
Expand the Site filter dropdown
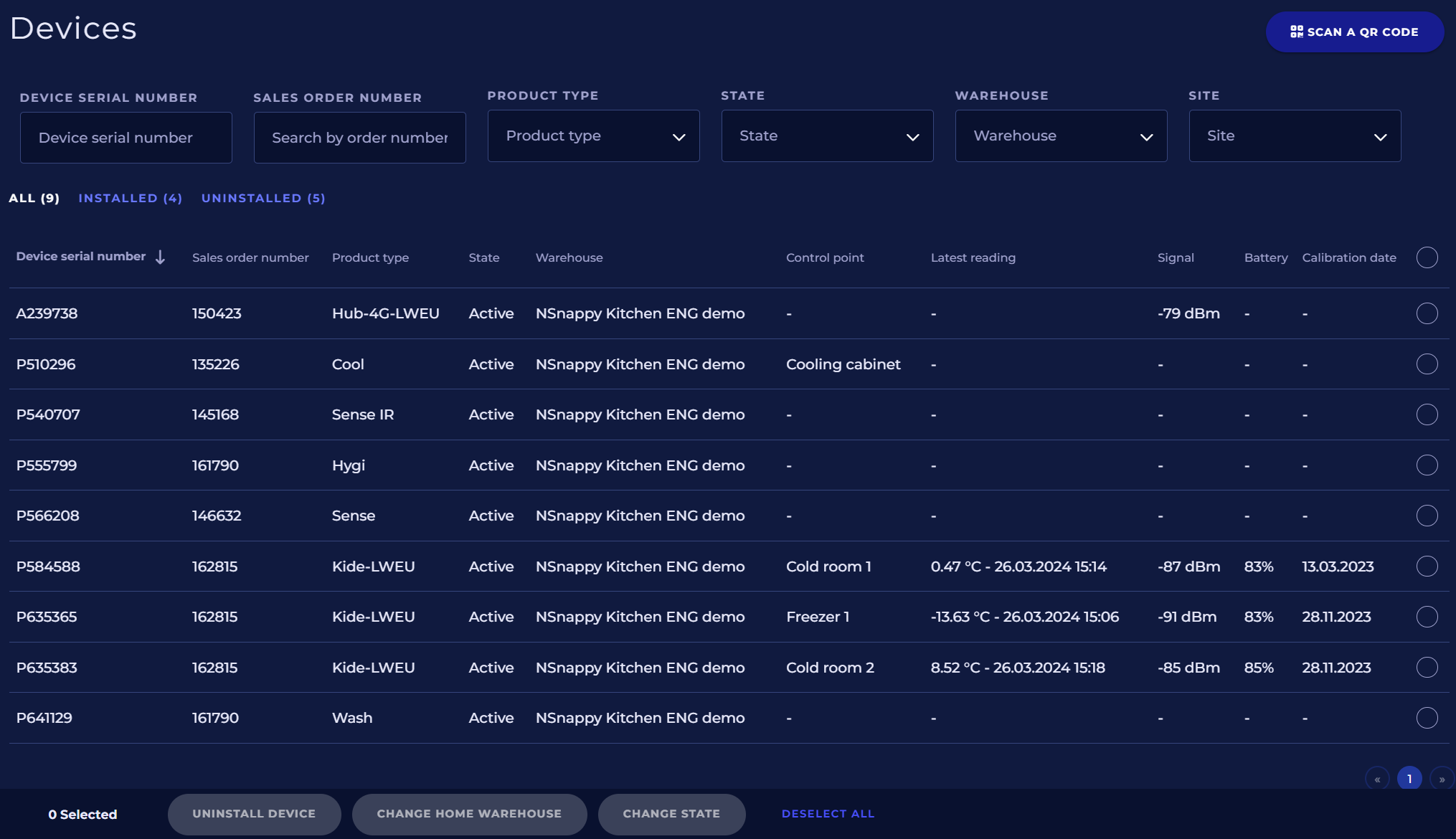pos(1295,136)
